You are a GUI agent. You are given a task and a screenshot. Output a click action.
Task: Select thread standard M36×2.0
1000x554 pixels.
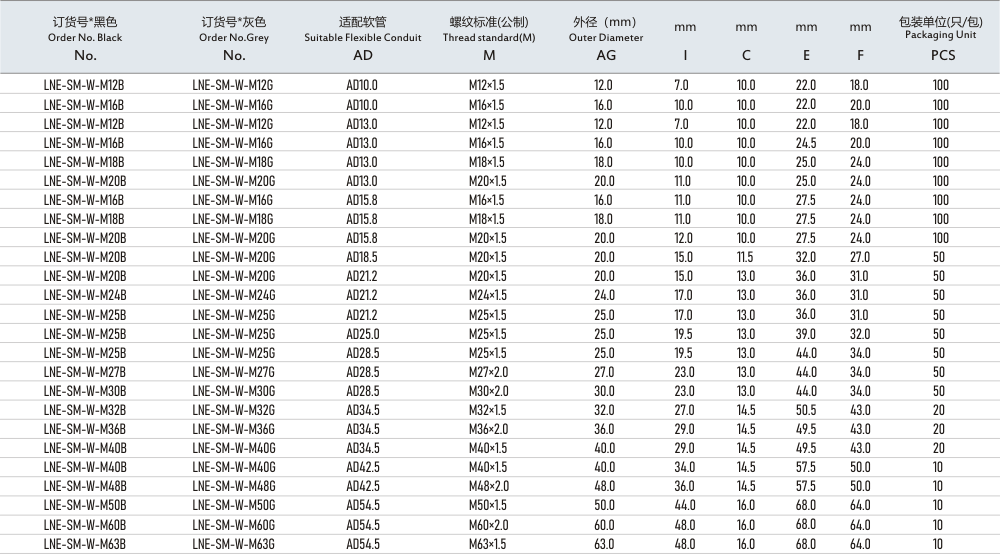point(488,429)
